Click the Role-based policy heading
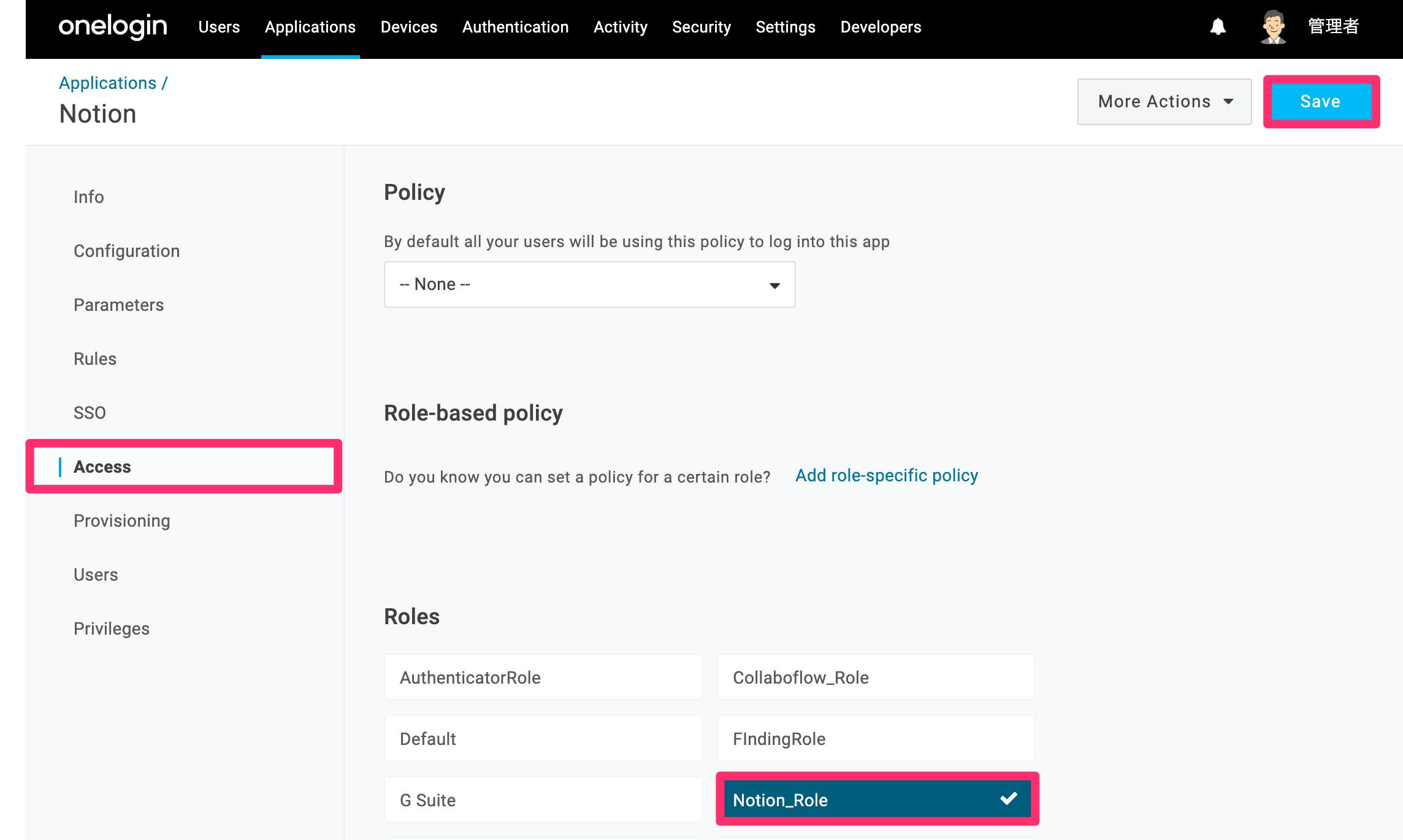The height and width of the screenshot is (840, 1403). point(473,413)
